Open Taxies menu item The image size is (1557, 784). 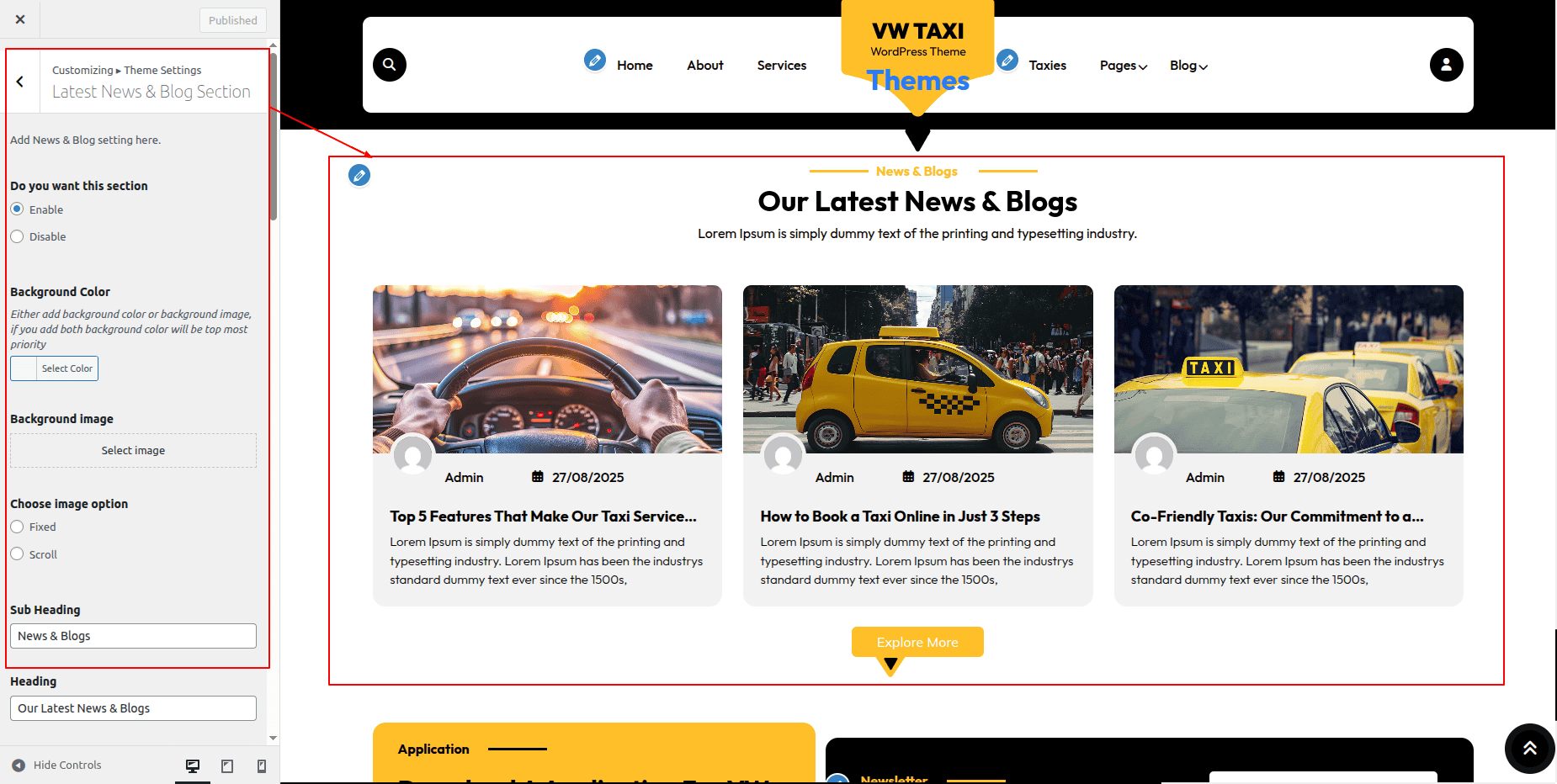[1048, 66]
